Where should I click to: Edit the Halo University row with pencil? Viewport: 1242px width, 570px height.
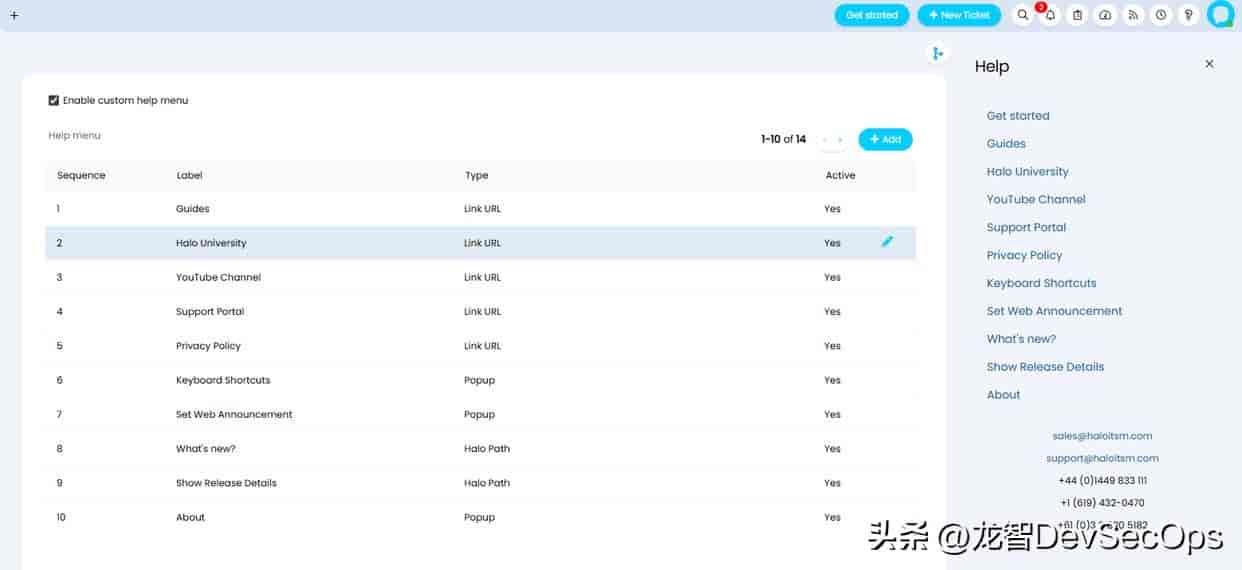(x=887, y=242)
